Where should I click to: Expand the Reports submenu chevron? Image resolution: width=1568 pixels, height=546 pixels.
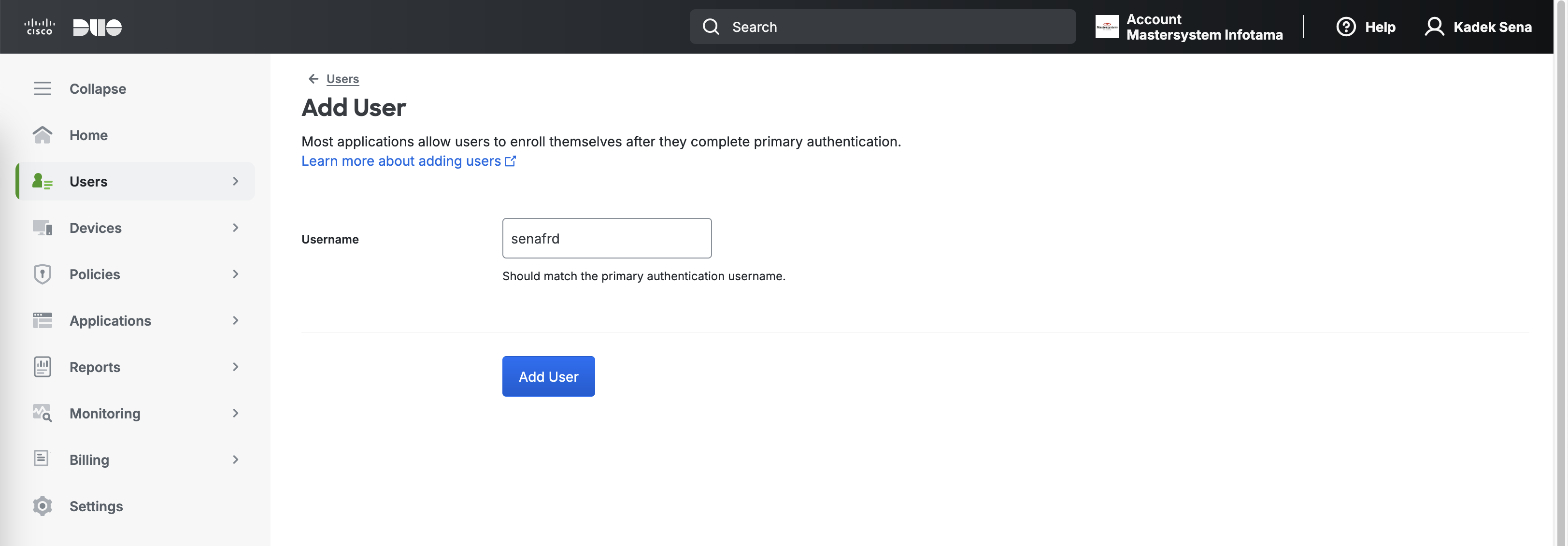coord(236,366)
